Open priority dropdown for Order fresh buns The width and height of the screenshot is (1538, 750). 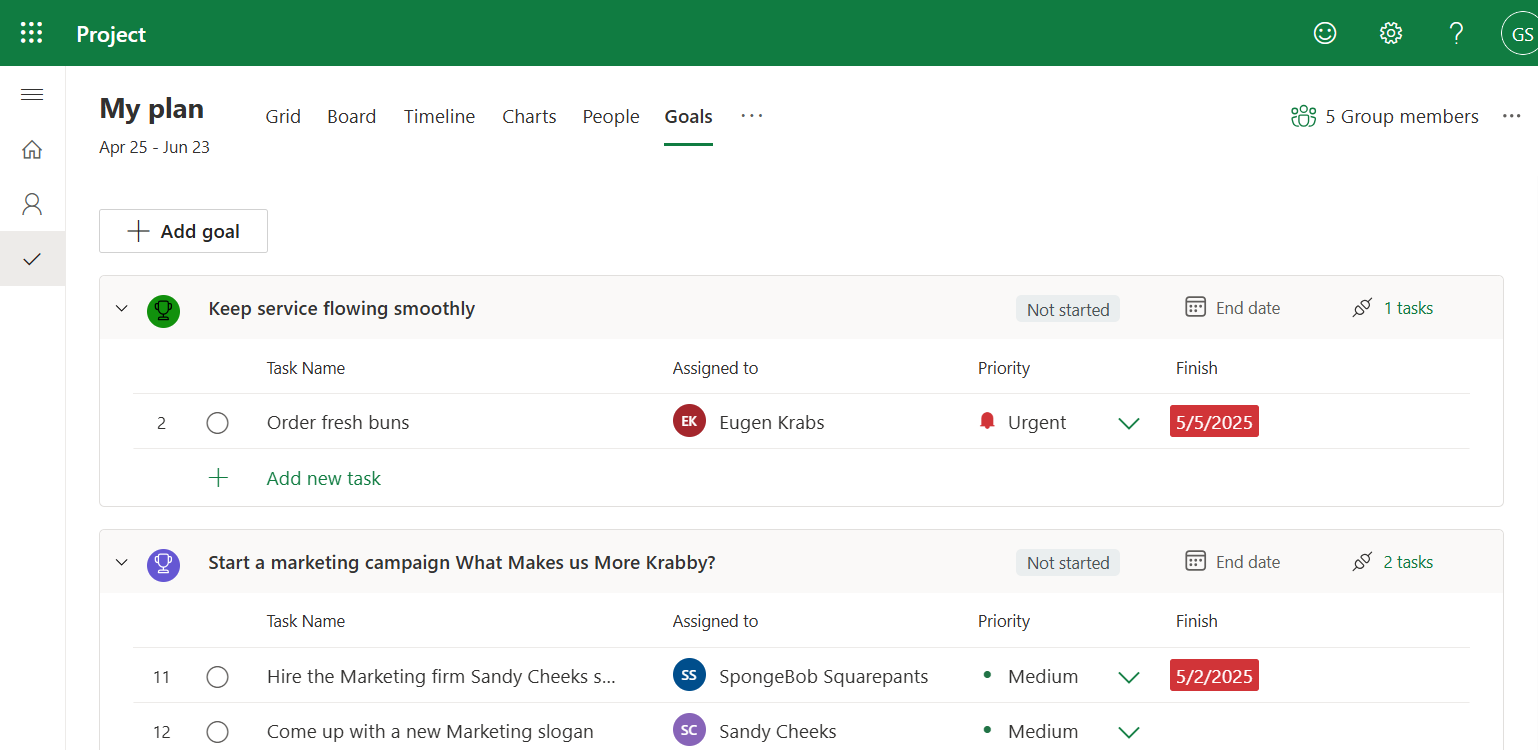[x=1129, y=423]
